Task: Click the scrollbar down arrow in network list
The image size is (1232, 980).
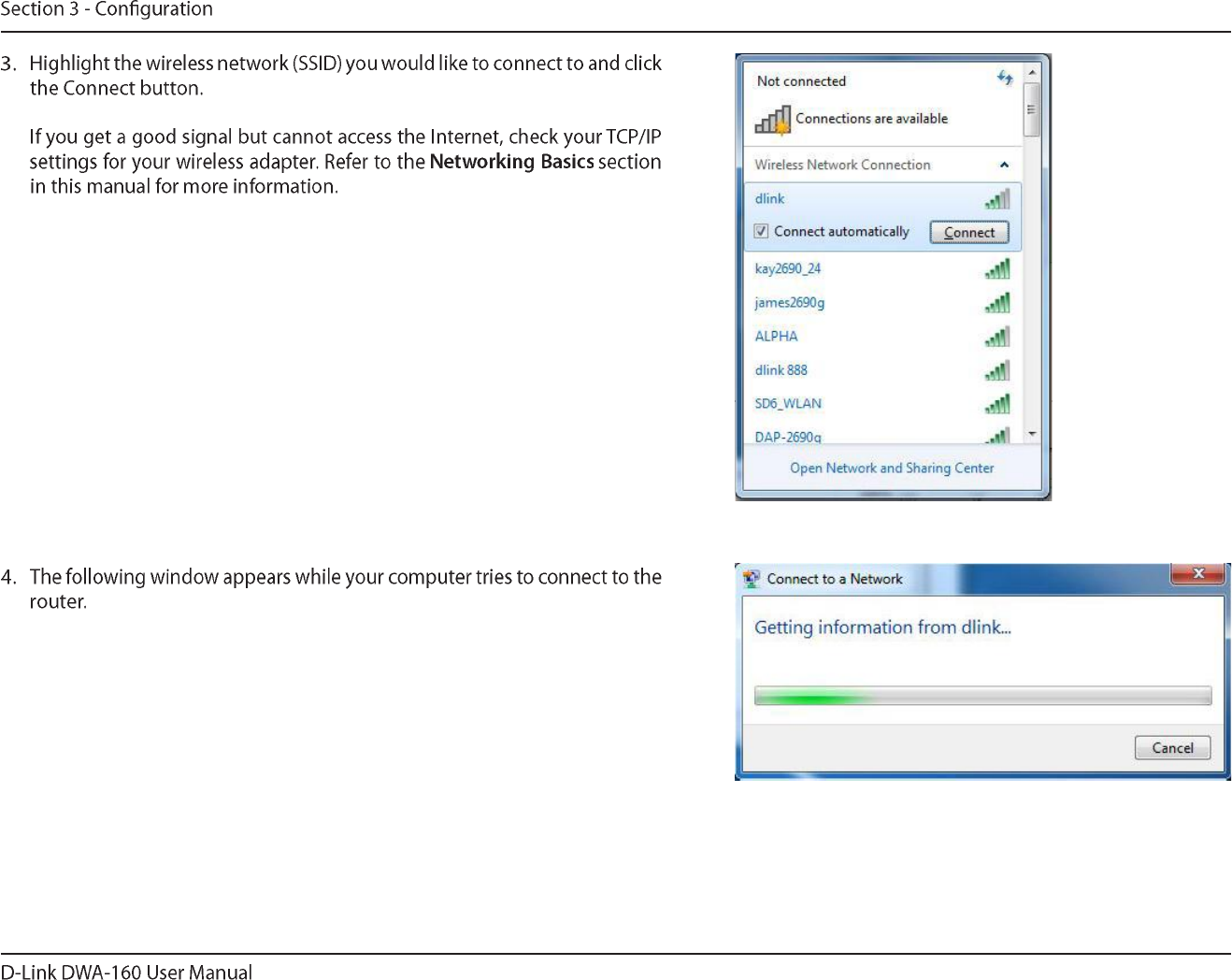Action: click(x=1032, y=434)
